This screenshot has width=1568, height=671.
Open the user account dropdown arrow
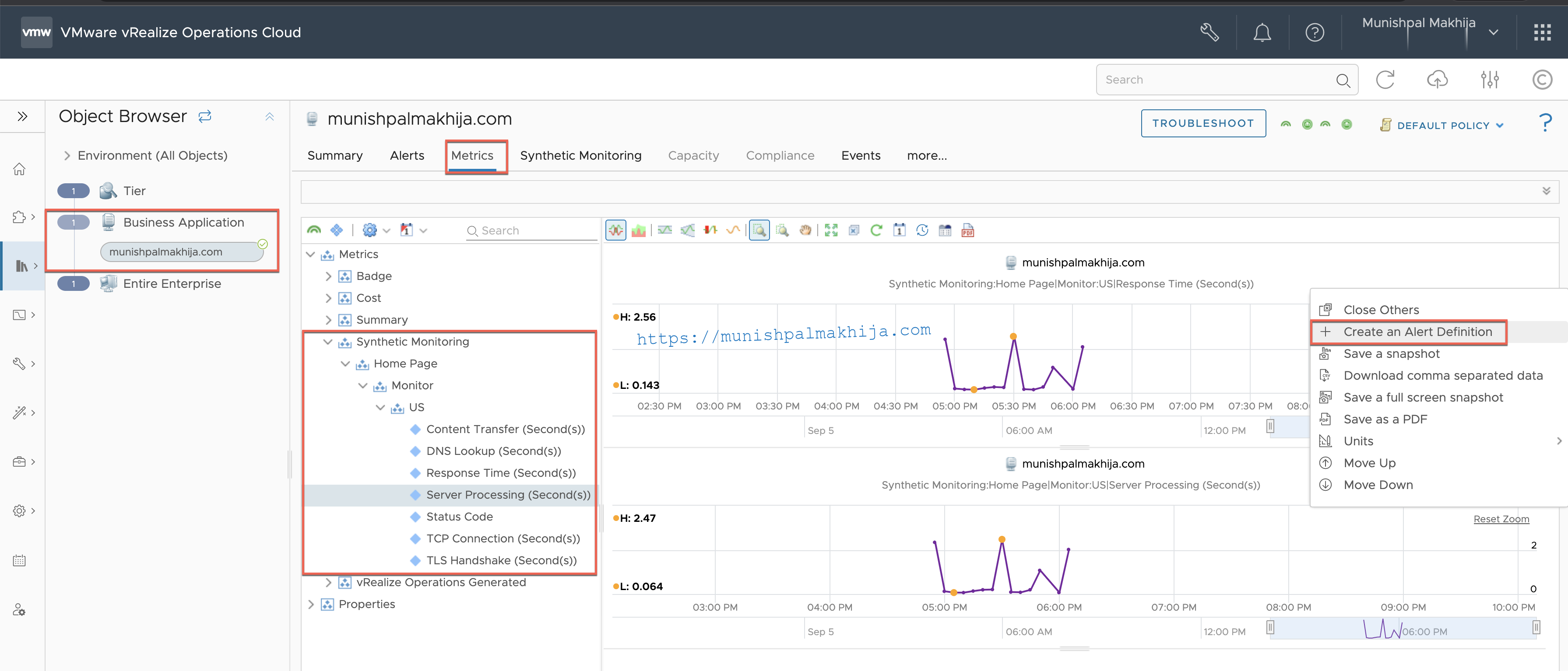pos(1493,32)
